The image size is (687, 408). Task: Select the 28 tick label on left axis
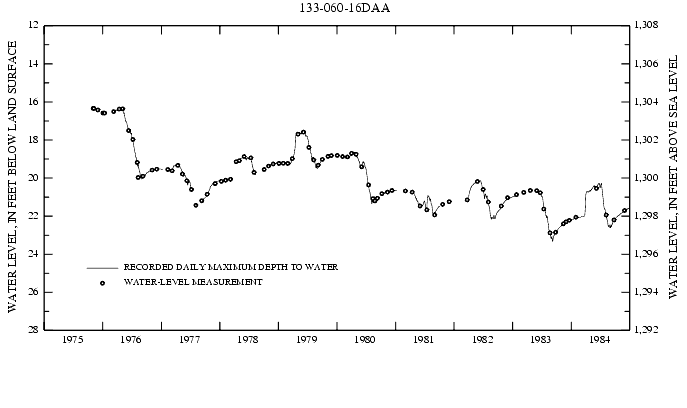pos(34,330)
